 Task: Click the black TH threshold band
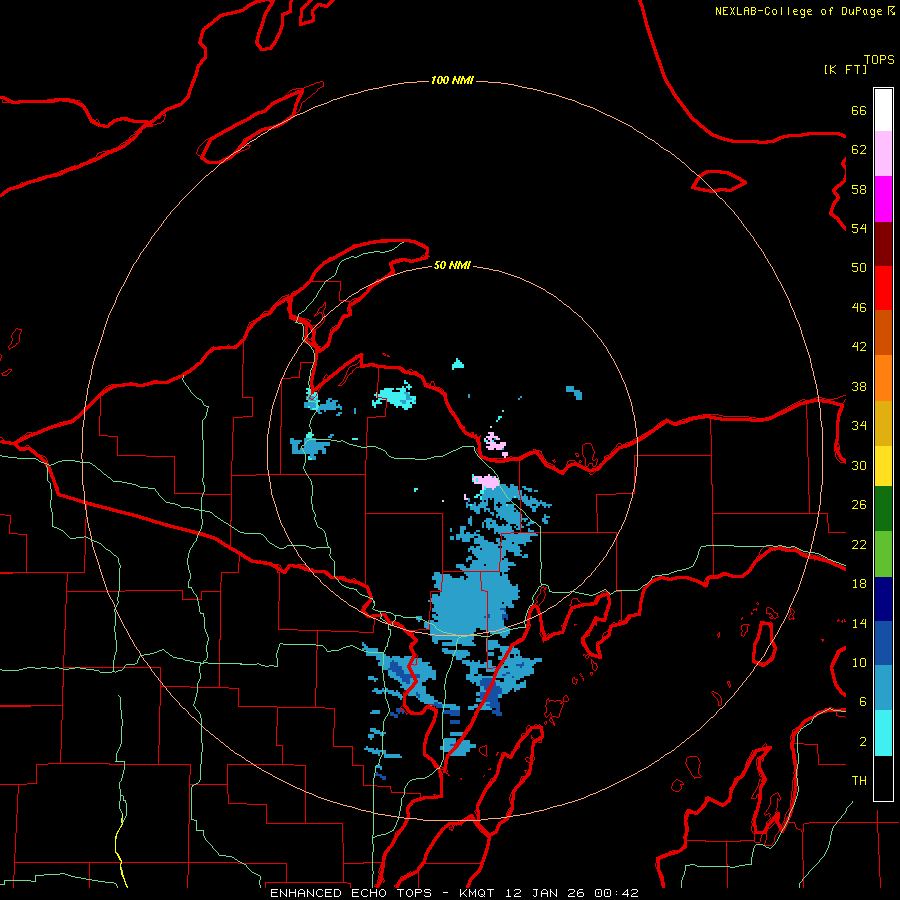(883, 778)
